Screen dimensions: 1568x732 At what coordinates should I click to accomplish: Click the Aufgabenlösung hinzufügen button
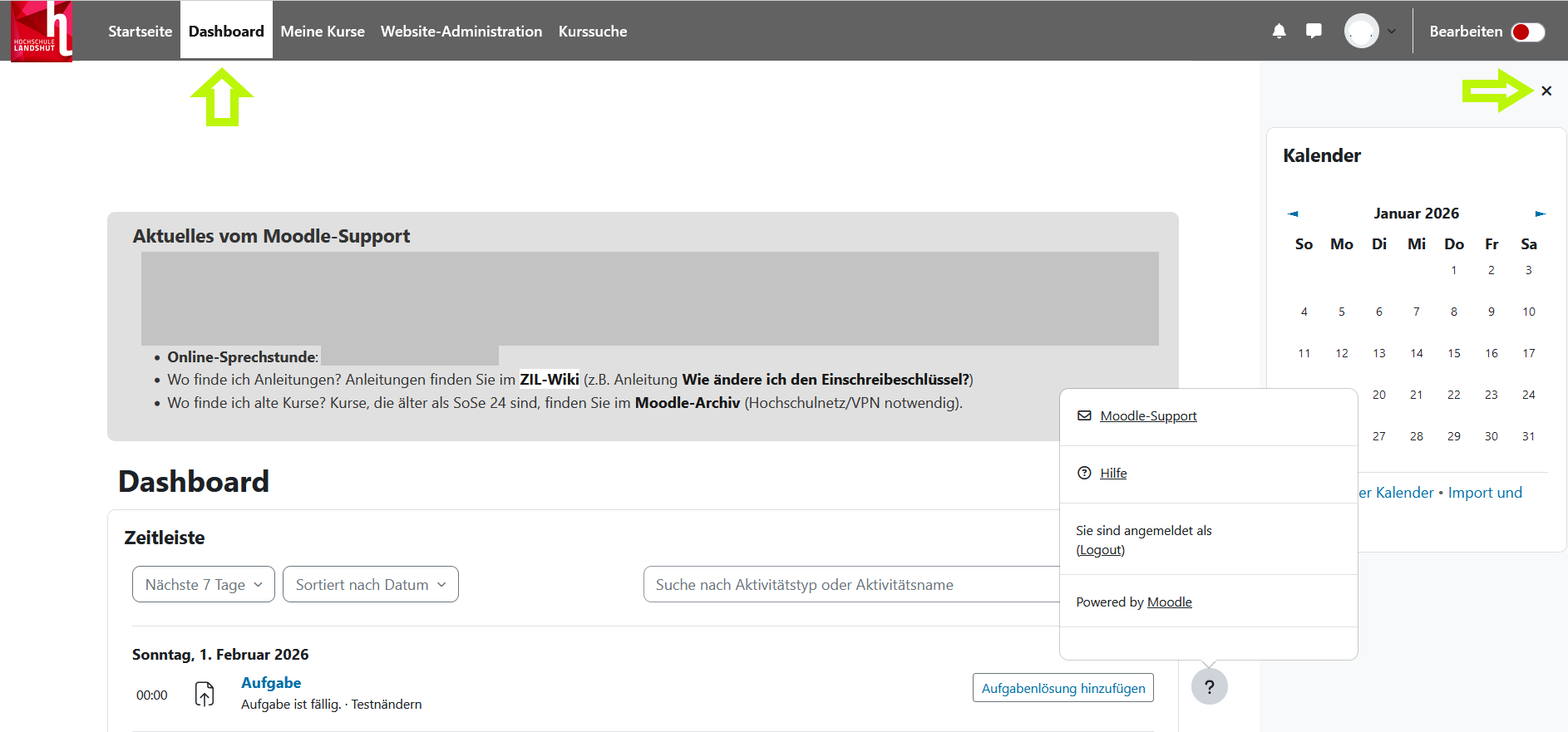point(1063,688)
